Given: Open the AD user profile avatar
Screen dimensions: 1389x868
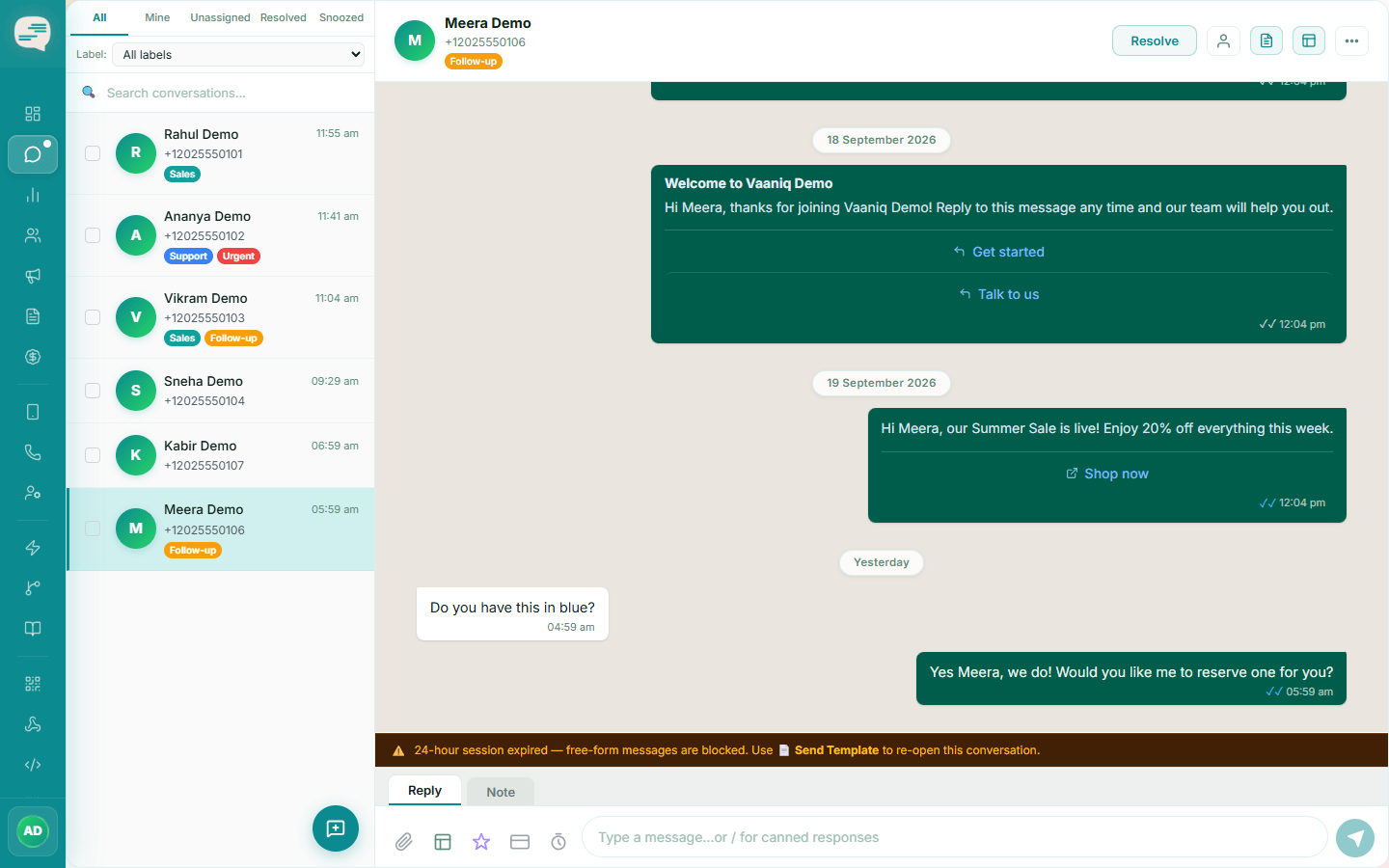Looking at the screenshot, I should [x=33, y=831].
